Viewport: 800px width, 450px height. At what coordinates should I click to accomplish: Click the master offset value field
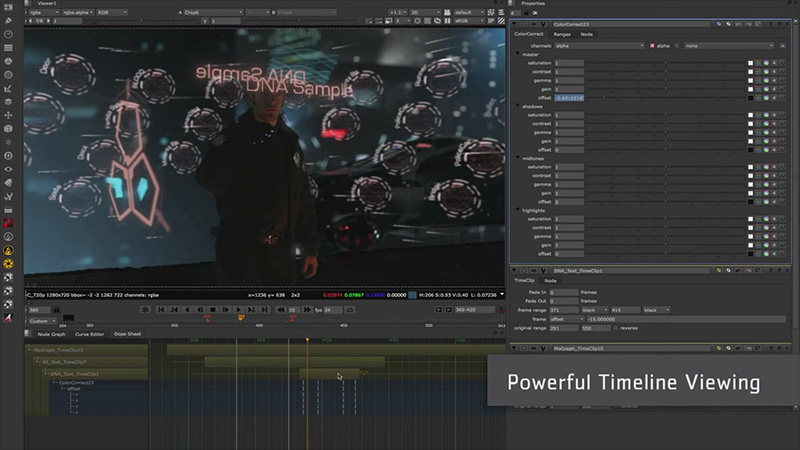pos(569,98)
